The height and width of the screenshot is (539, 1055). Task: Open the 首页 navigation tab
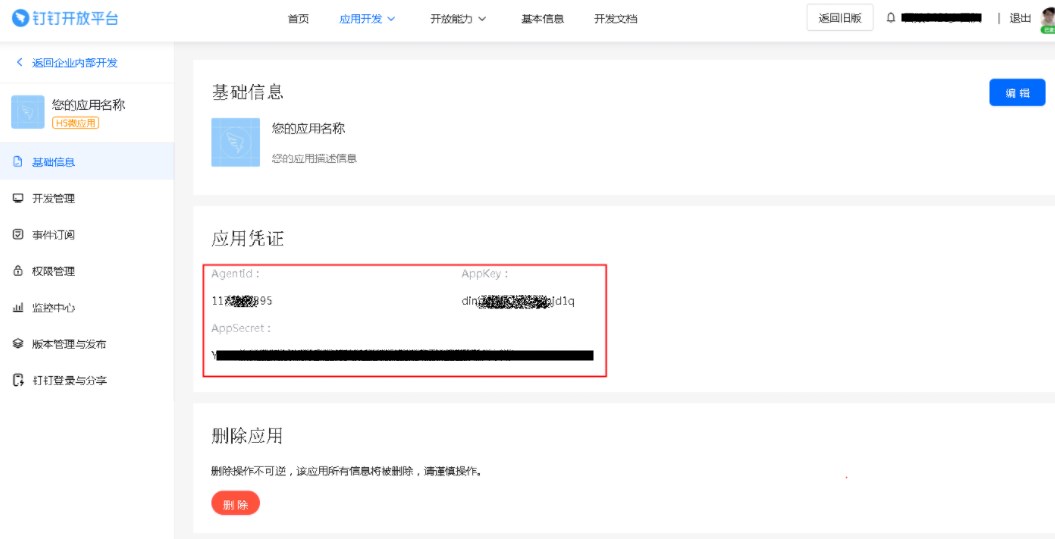tap(298, 19)
